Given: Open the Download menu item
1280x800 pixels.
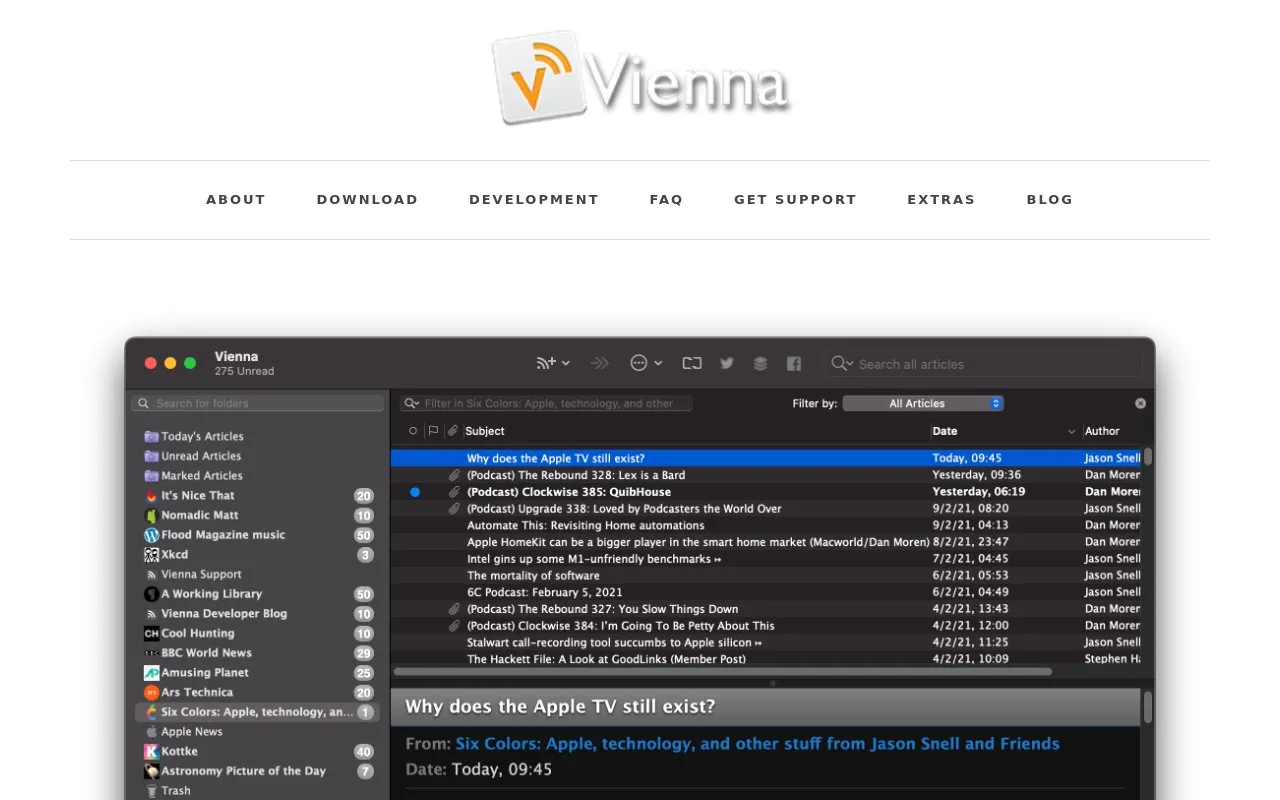Looking at the screenshot, I should 367,200.
